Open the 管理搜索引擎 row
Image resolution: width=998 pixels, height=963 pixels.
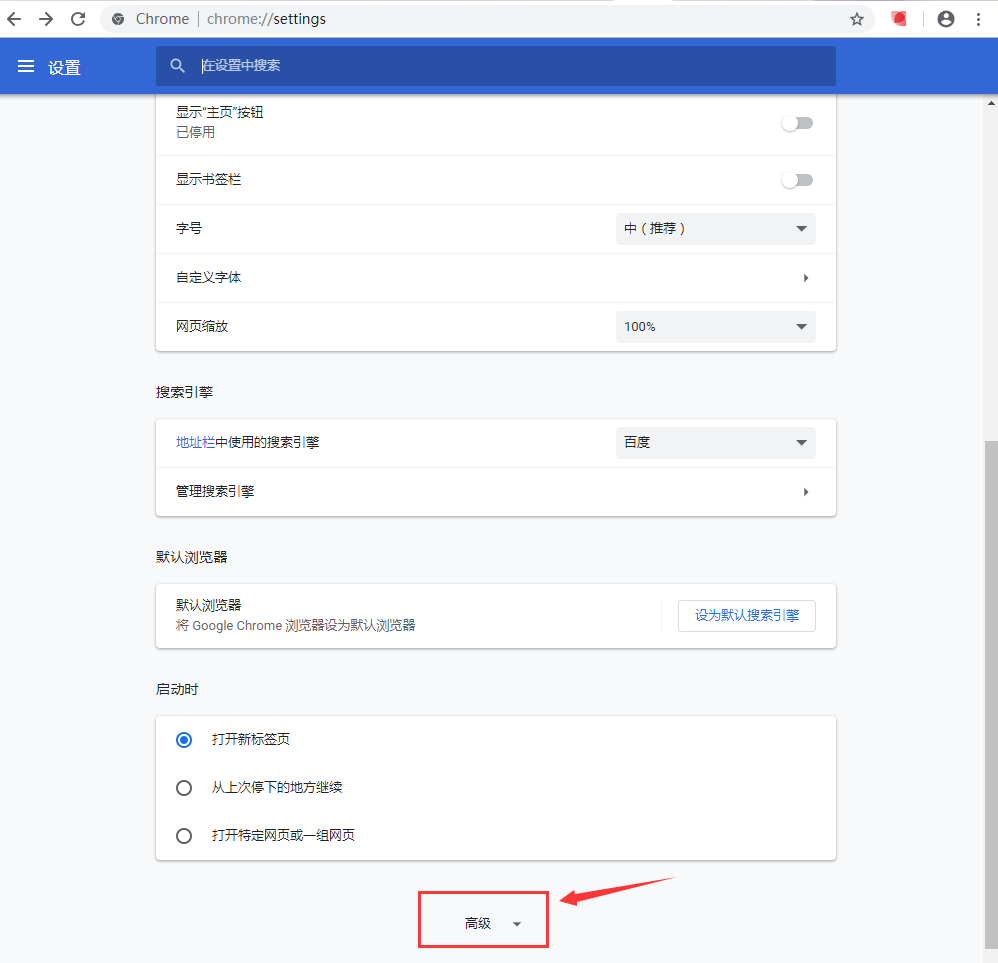click(x=495, y=492)
